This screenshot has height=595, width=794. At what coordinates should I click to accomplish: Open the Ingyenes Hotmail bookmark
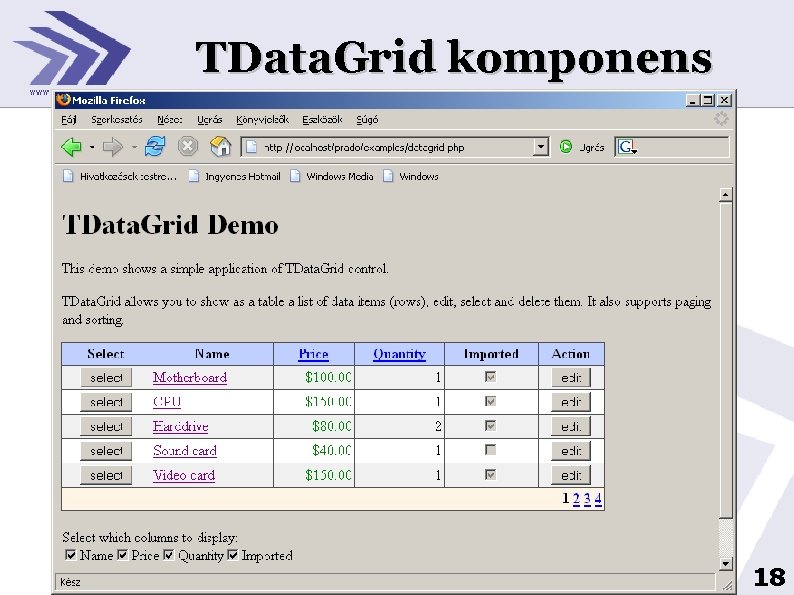234,176
